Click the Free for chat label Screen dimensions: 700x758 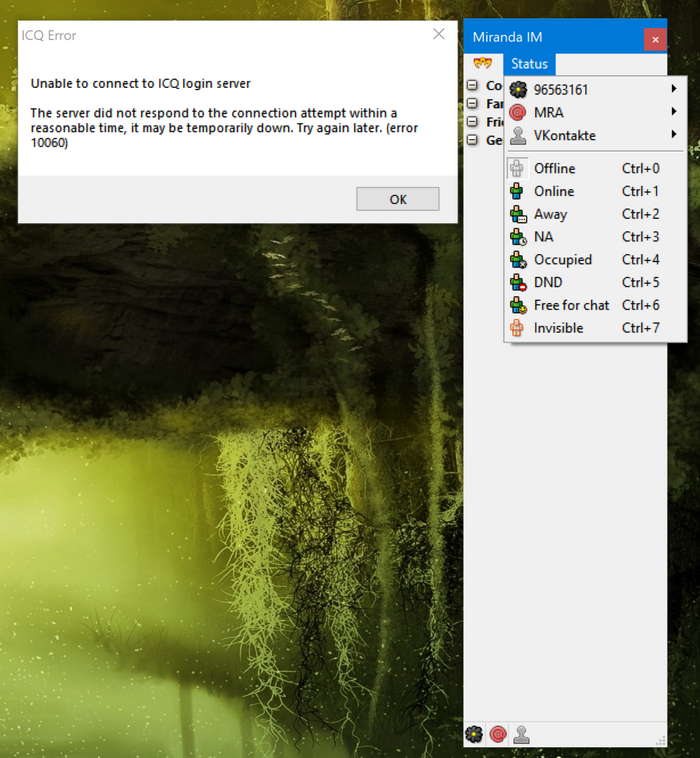point(571,305)
